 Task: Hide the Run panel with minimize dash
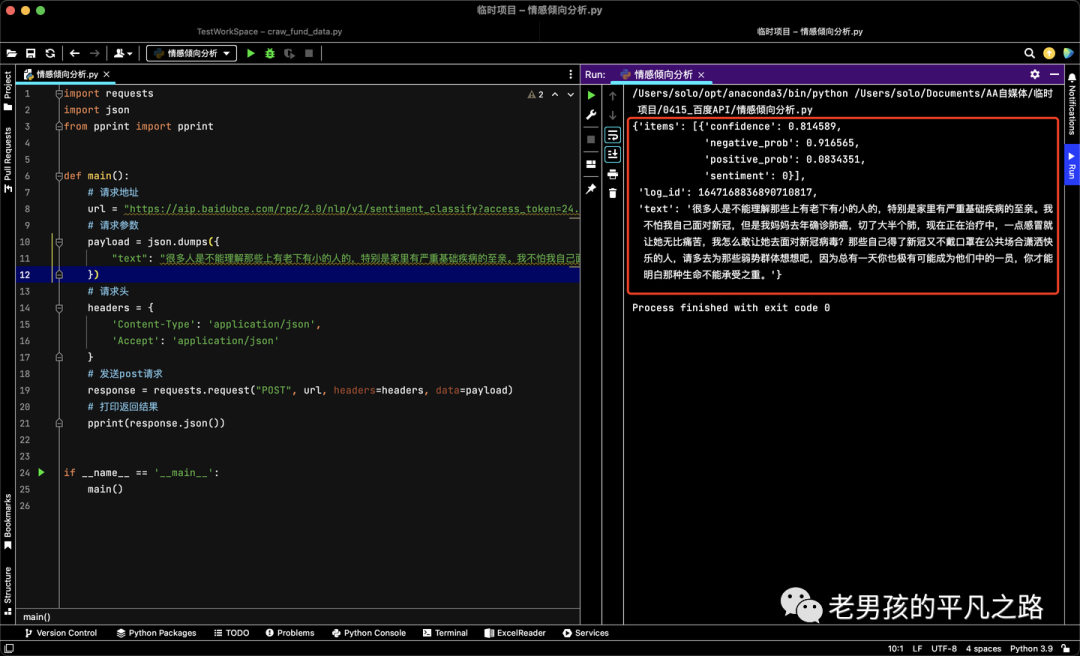tap(1054, 74)
